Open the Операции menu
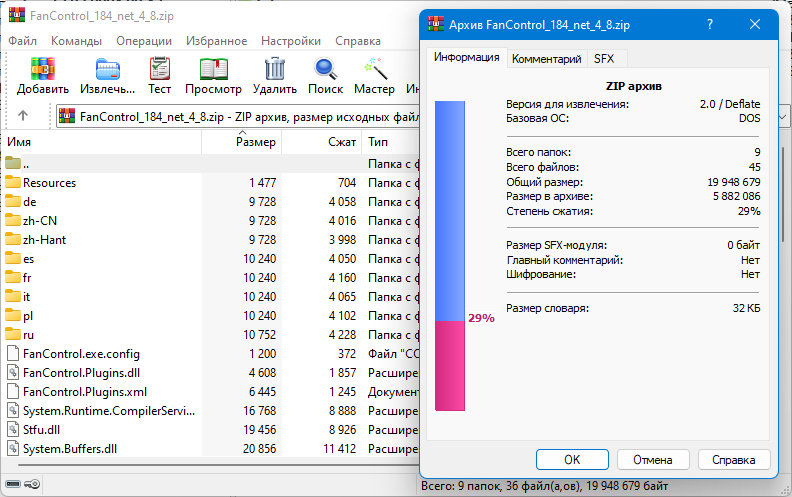792x497 pixels. tap(144, 41)
